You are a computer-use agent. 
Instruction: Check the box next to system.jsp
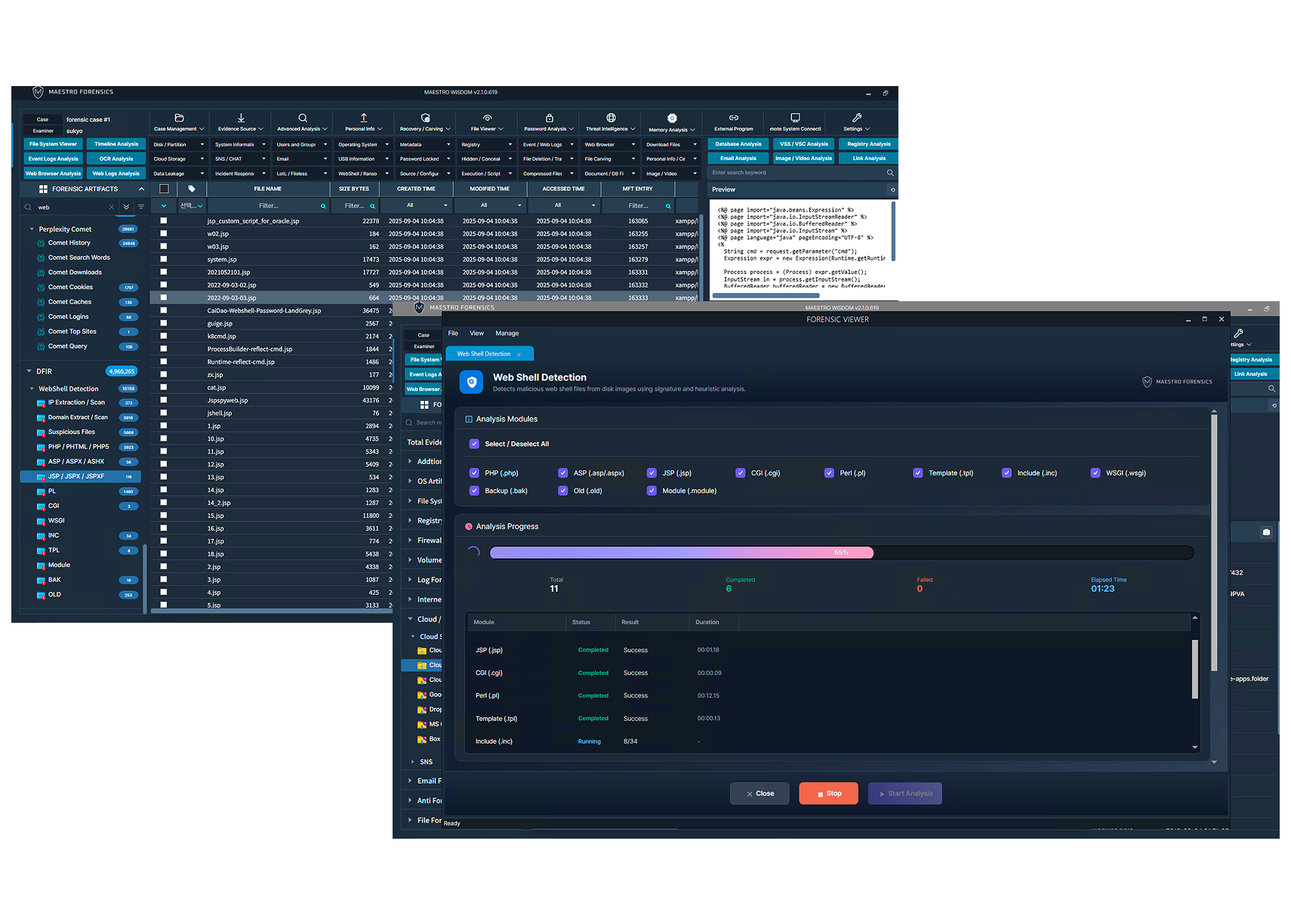coord(164,259)
